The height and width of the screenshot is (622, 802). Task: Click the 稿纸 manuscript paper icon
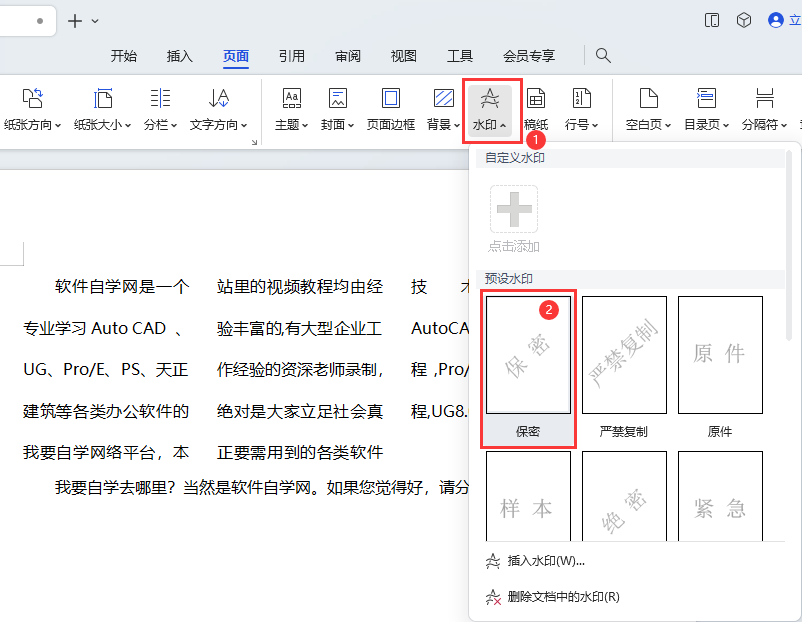(536, 98)
